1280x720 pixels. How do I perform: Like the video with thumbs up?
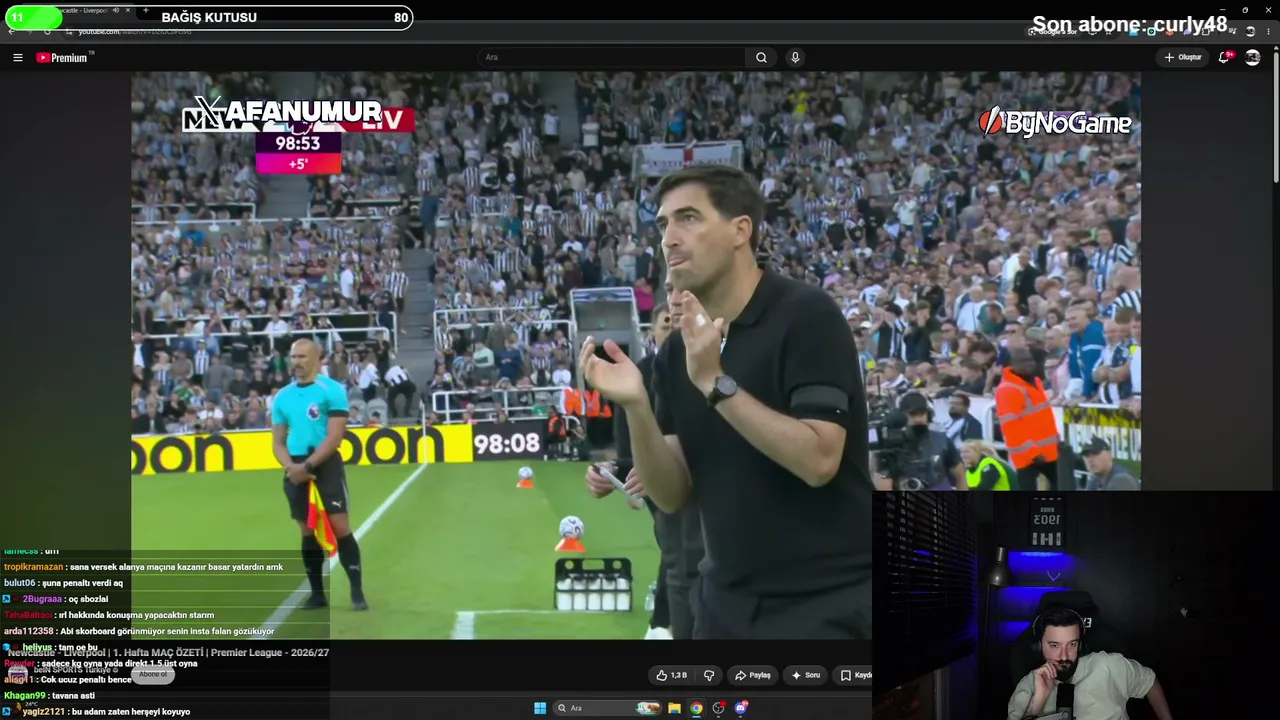pyautogui.click(x=671, y=675)
